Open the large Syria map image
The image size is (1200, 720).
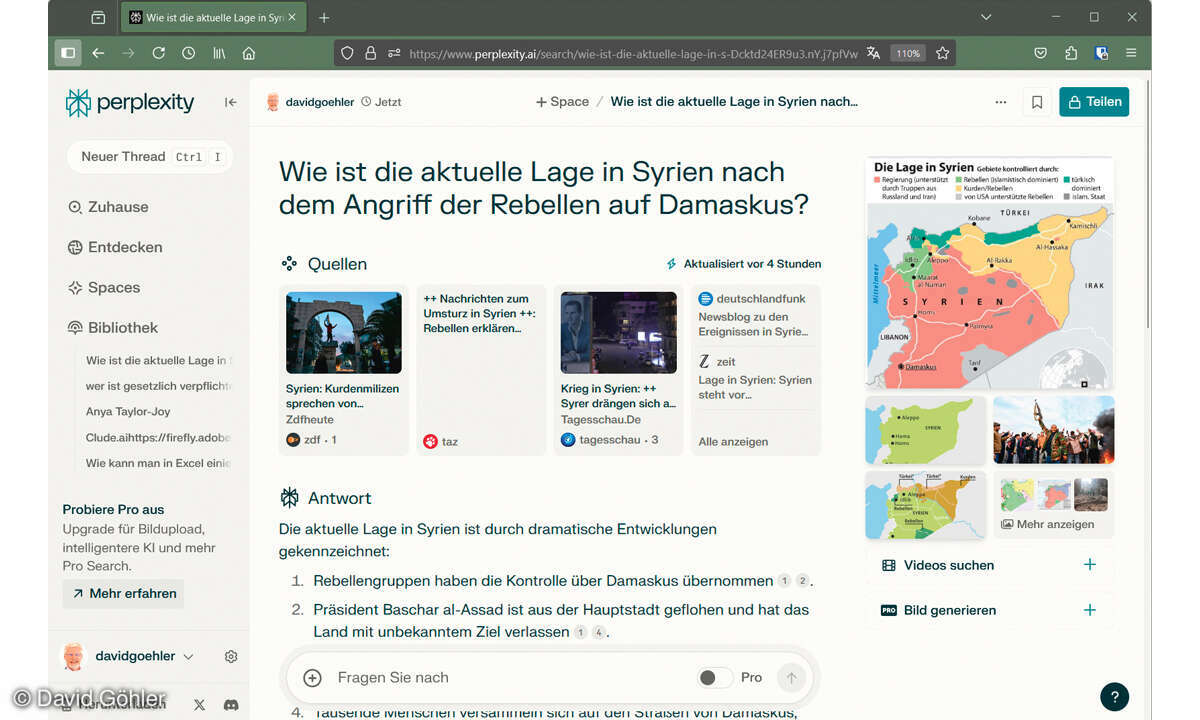pyautogui.click(x=989, y=272)
